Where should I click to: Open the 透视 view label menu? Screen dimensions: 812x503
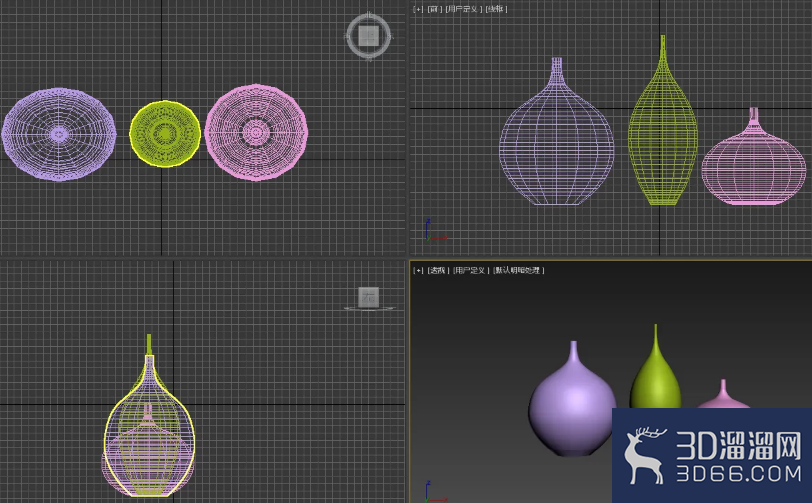click(x=438, y=270)
